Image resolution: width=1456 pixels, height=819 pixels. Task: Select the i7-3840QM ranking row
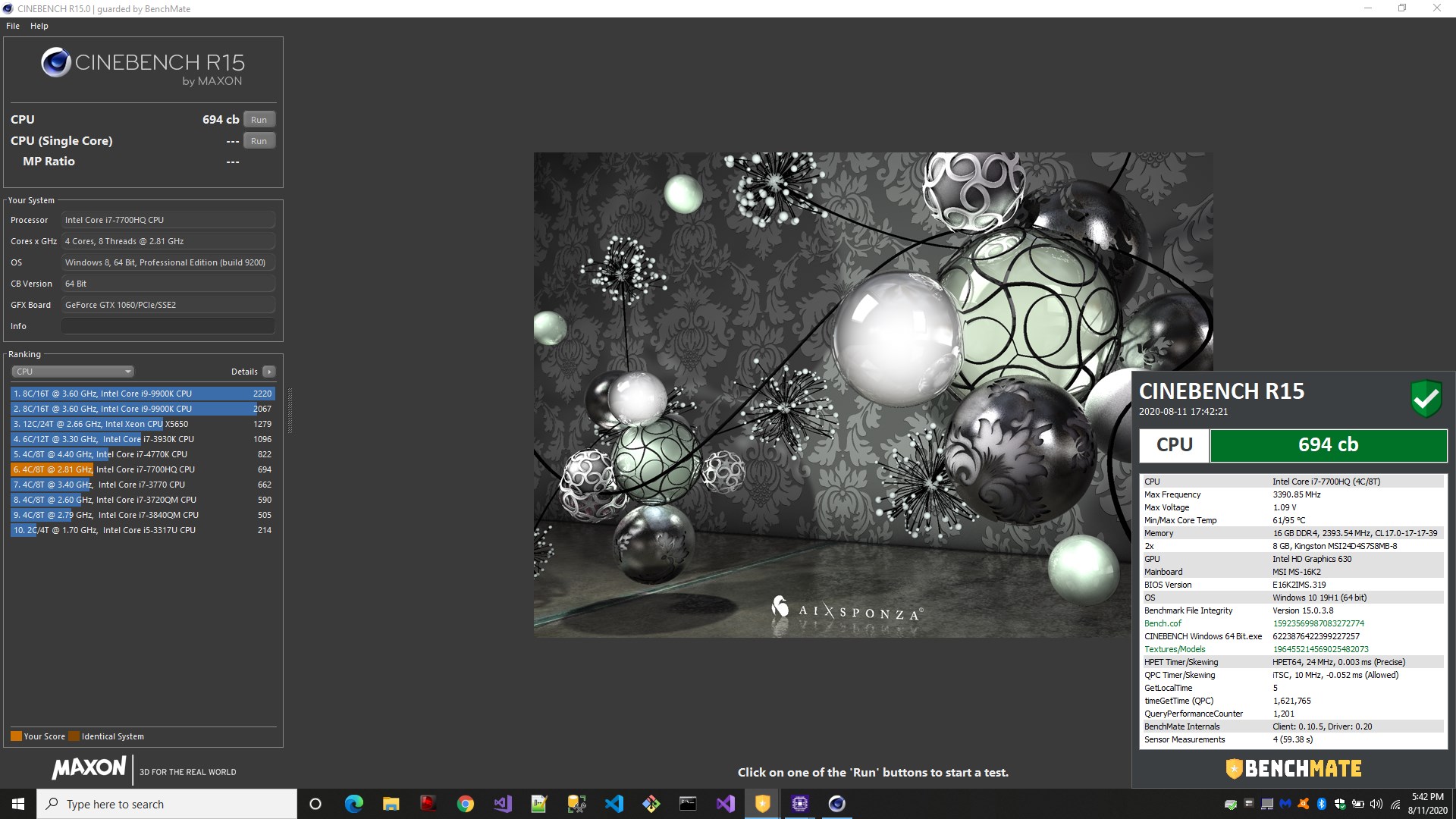tap(143, 515)
